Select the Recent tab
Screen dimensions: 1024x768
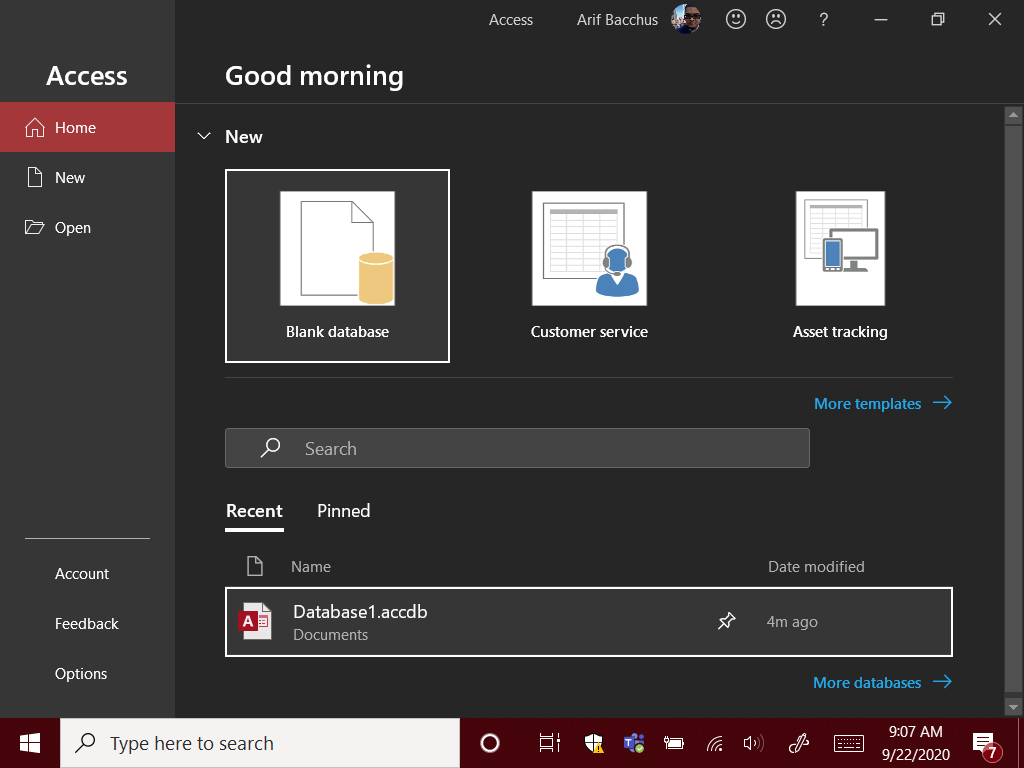click(254, 511)
